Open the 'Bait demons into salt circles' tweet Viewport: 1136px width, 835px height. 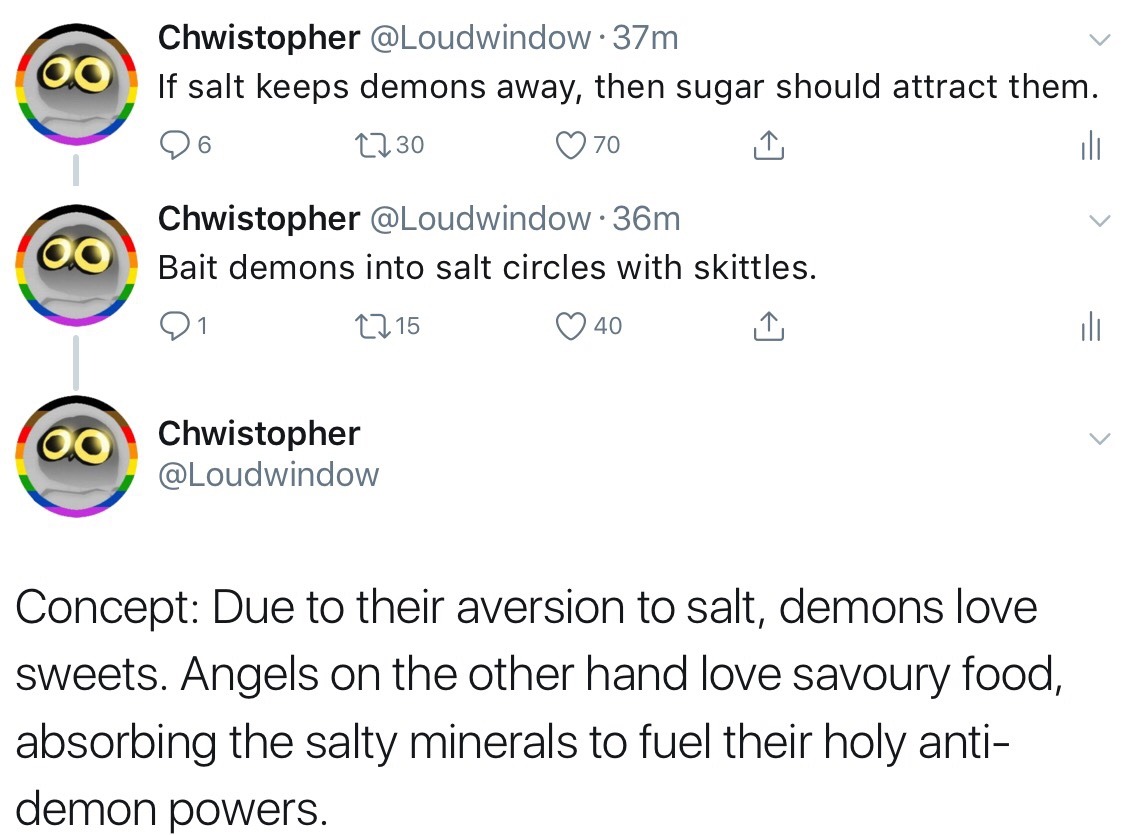[487, 268]
